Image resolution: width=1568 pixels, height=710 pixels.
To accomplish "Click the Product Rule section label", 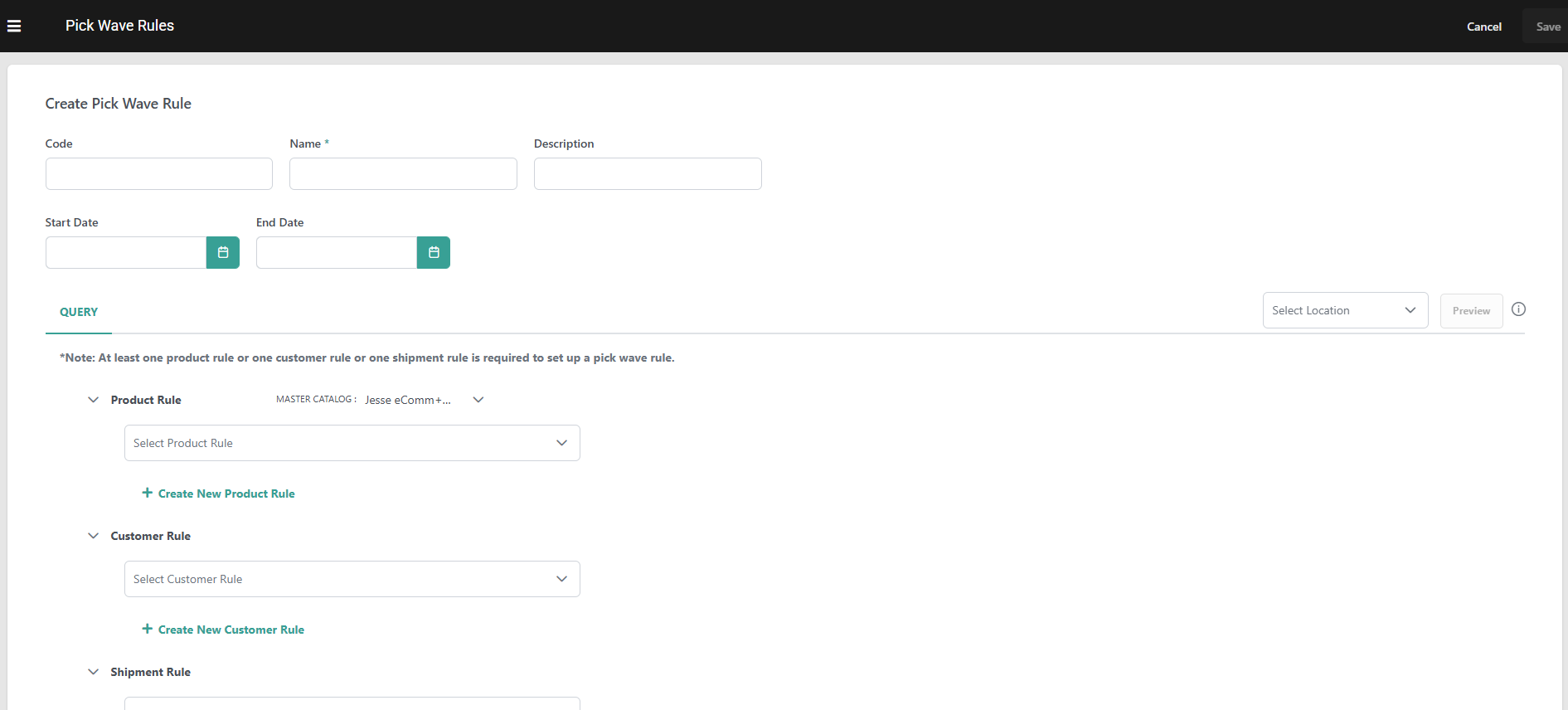I will coord(146,400).
